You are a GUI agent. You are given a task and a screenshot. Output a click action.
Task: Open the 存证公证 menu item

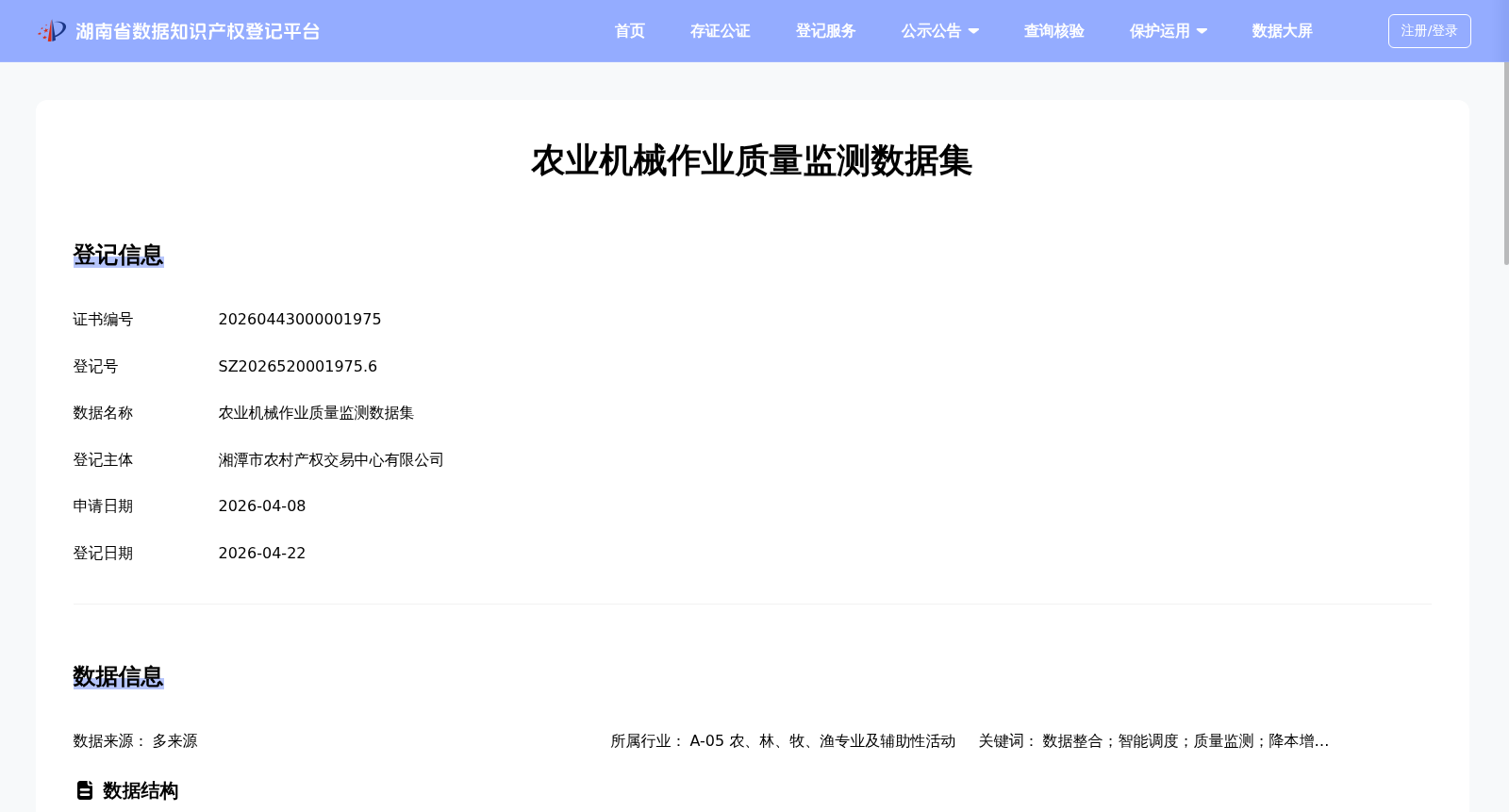(x=721, y=31)
